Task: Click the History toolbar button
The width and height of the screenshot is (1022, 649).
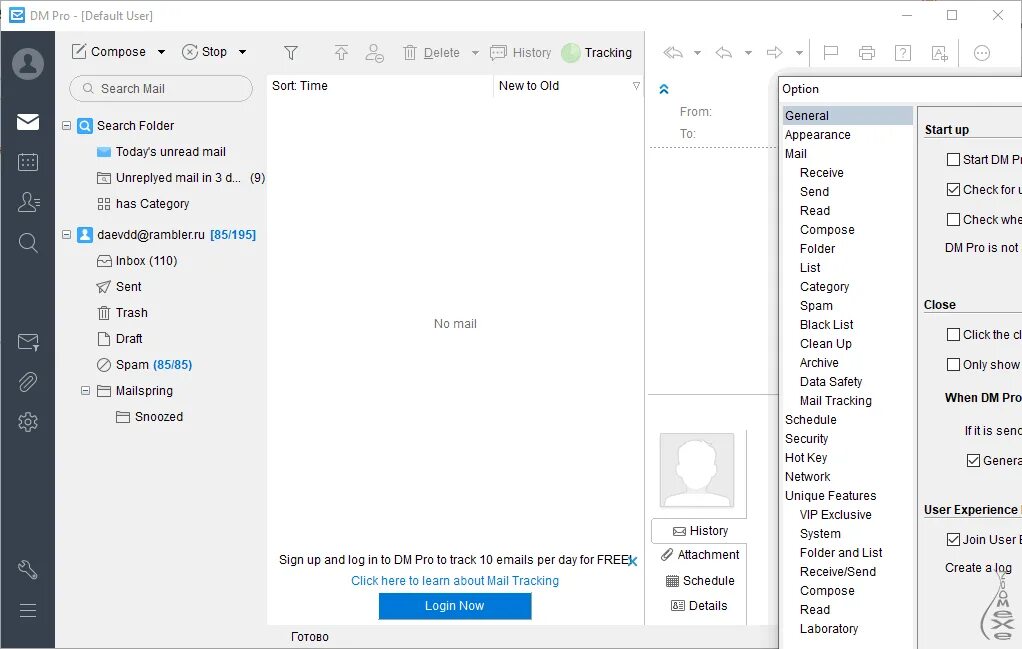Action: coord(520,53)
